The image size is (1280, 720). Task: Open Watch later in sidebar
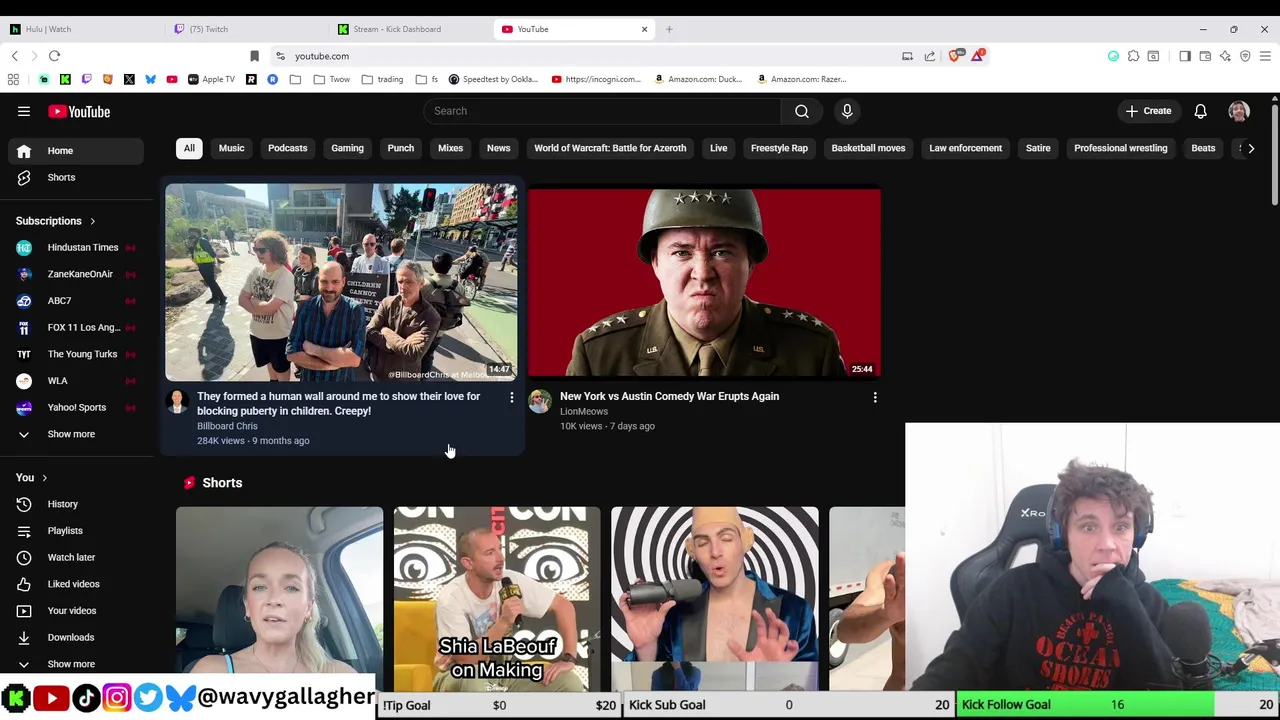pos(76,557)
